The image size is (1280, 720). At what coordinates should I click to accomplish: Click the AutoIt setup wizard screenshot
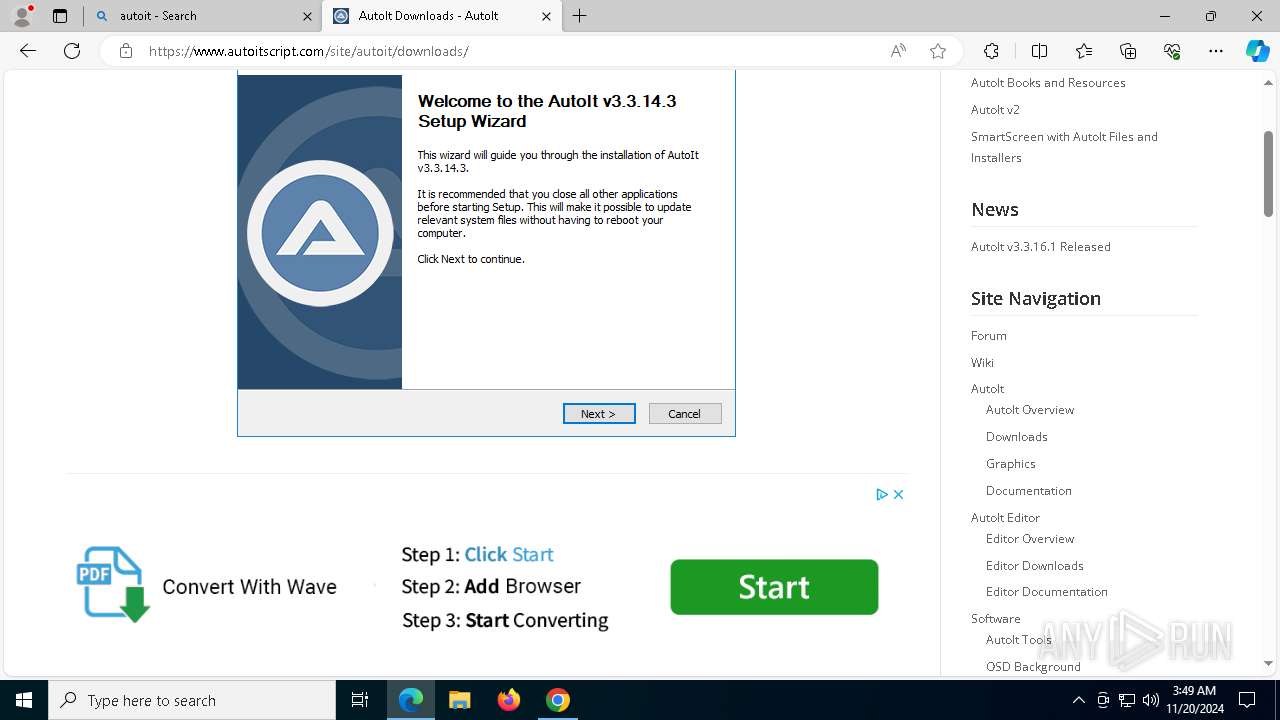[x=486, y=253]
